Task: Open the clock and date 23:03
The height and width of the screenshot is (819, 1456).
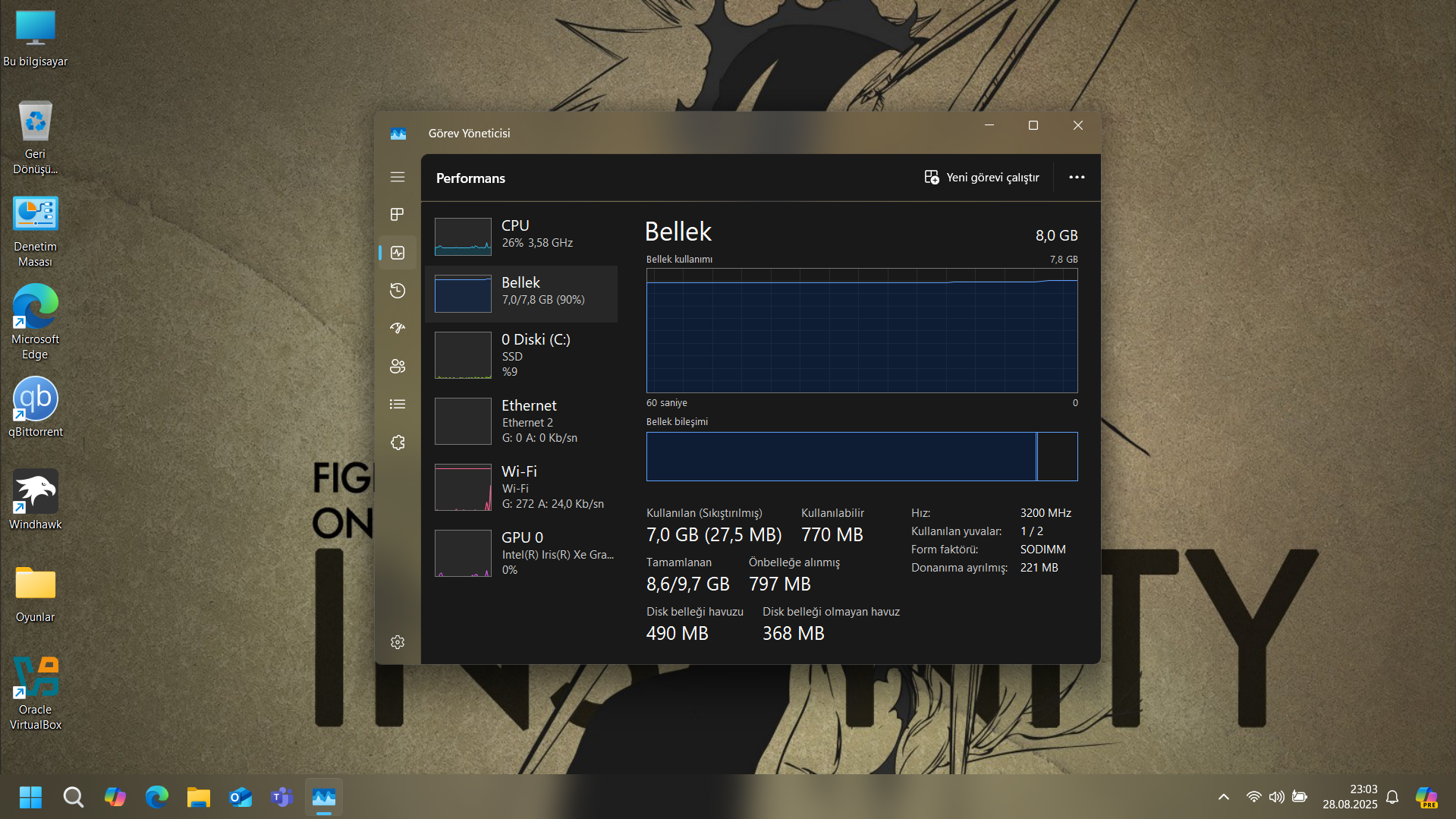Action: click(1350, 797)
